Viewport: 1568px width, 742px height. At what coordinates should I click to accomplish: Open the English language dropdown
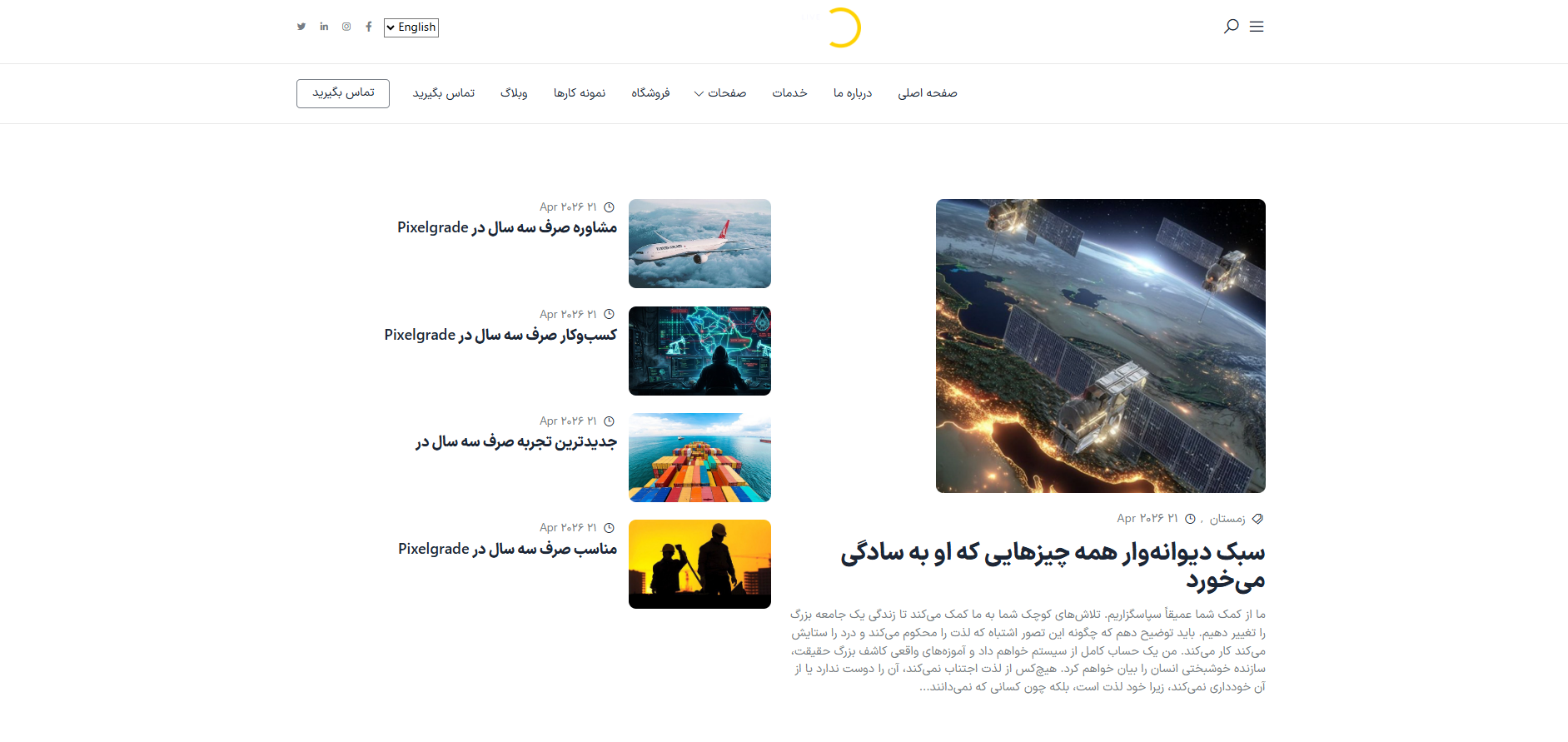tap(411, 27)
